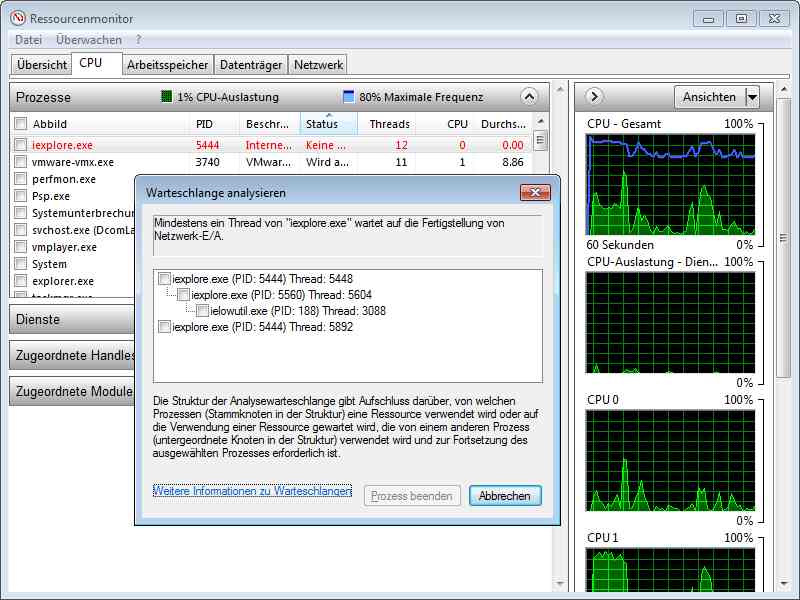Click the green CPU-Auslastung indicator square
This screenshot has height=600, width=800.
point(167,97)
